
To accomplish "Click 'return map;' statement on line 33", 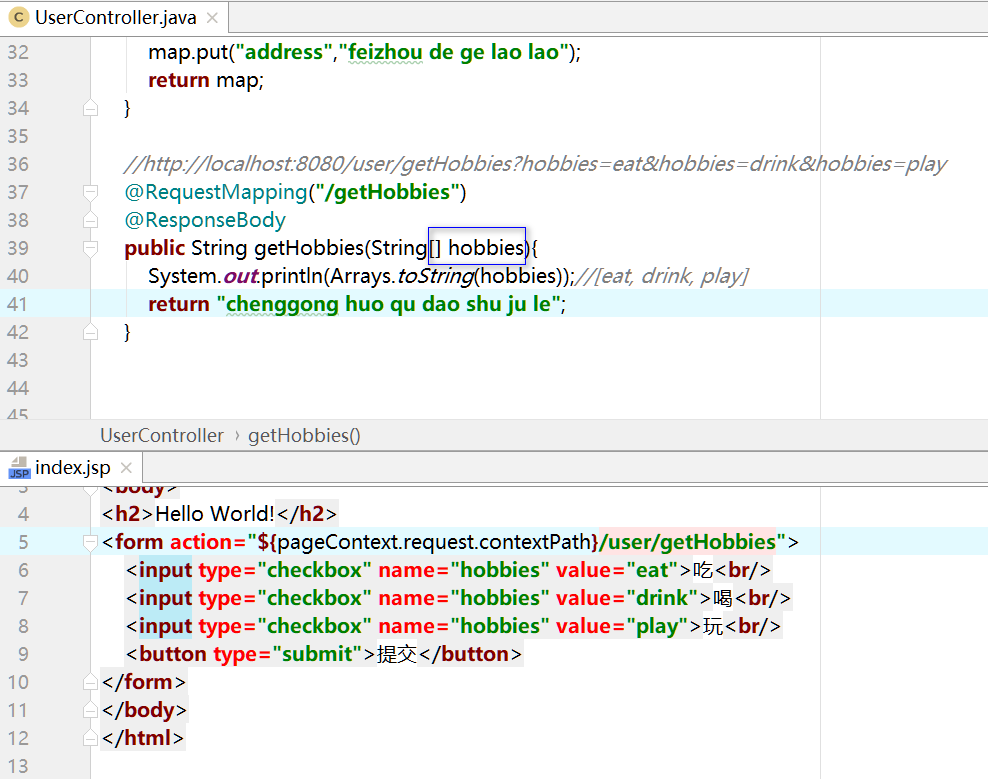I will pos(206,80).
